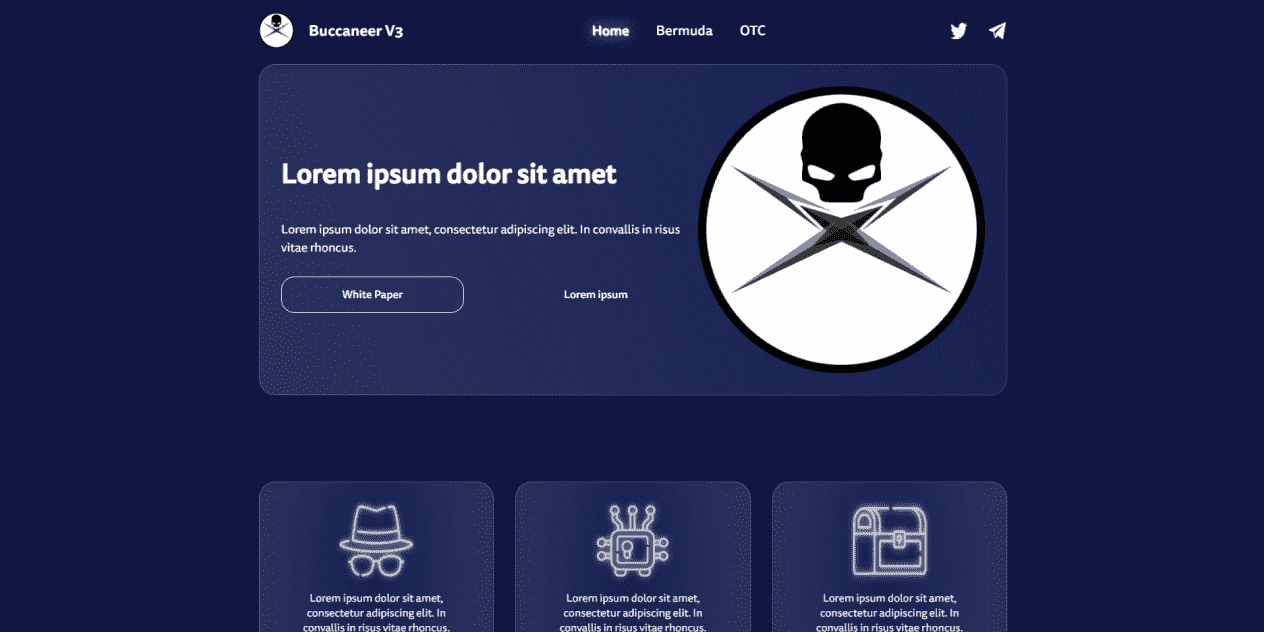This screenshot has height=632, width=1264.
Task: Open the Bermuda nav item
Action: [684, 31]
